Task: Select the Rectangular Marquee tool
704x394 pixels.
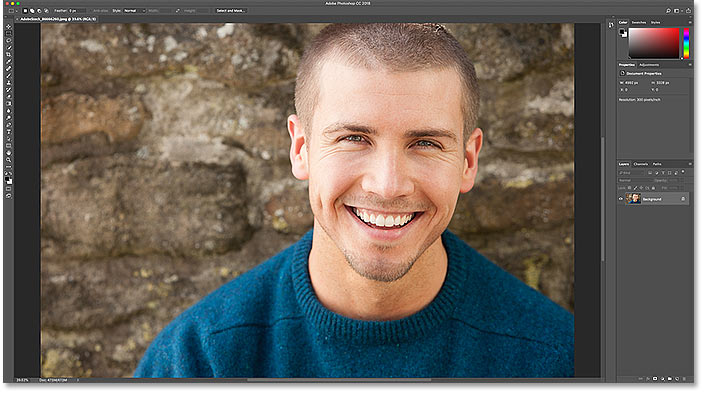Action: click(9, 34)
